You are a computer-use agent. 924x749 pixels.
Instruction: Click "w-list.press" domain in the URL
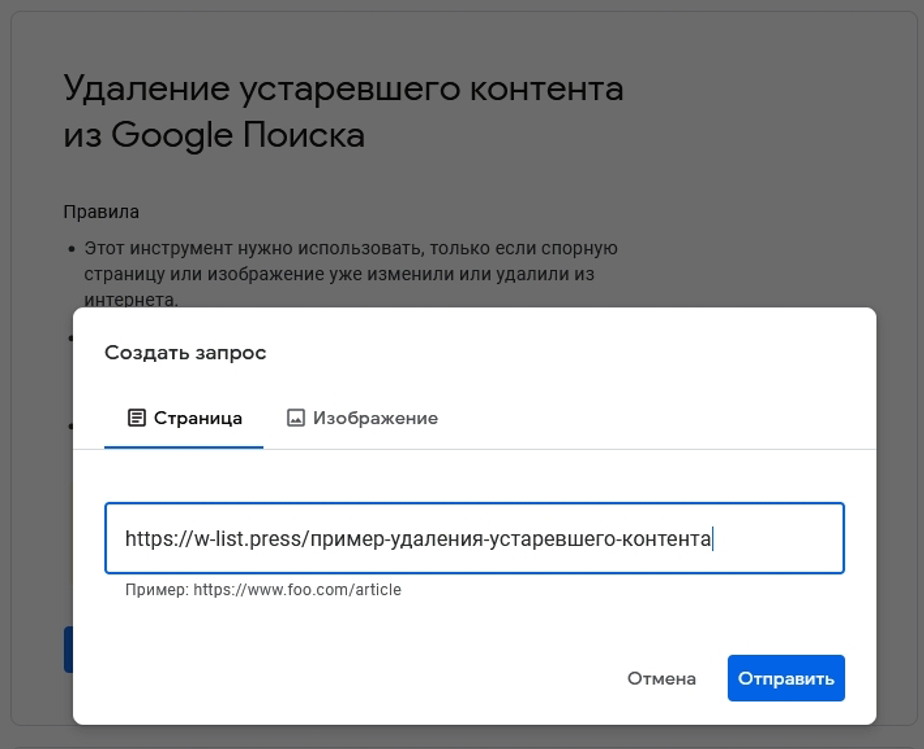pos(249,539)
